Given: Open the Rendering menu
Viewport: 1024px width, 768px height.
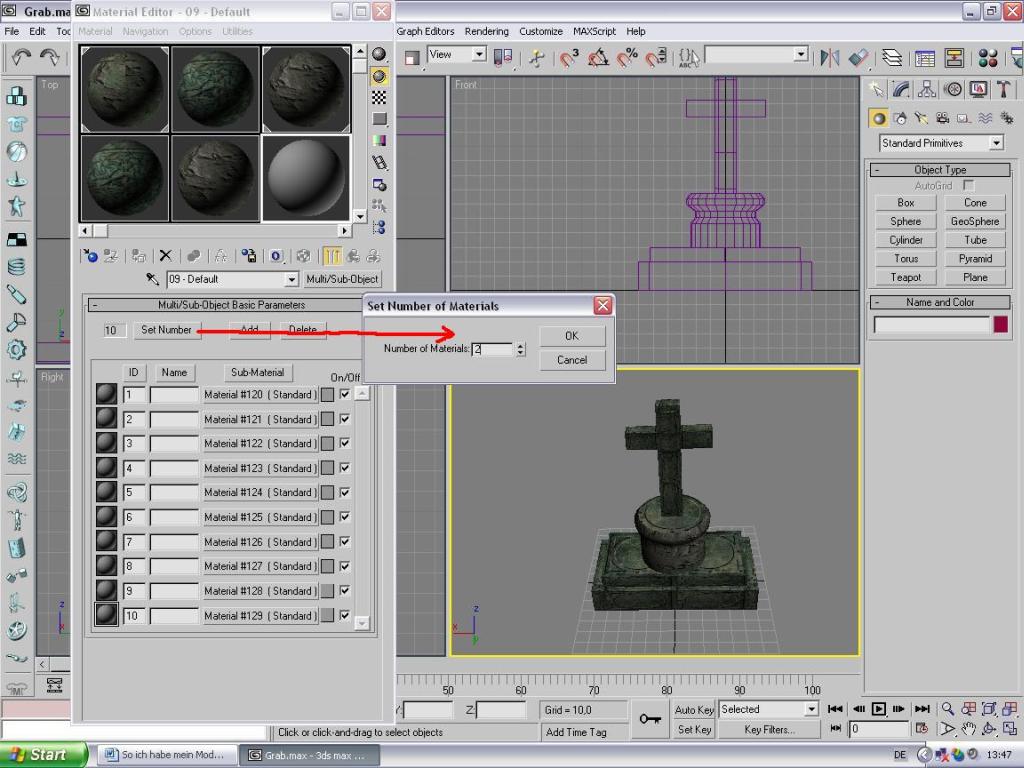Looking at the screenshot, I should [487, 31].
